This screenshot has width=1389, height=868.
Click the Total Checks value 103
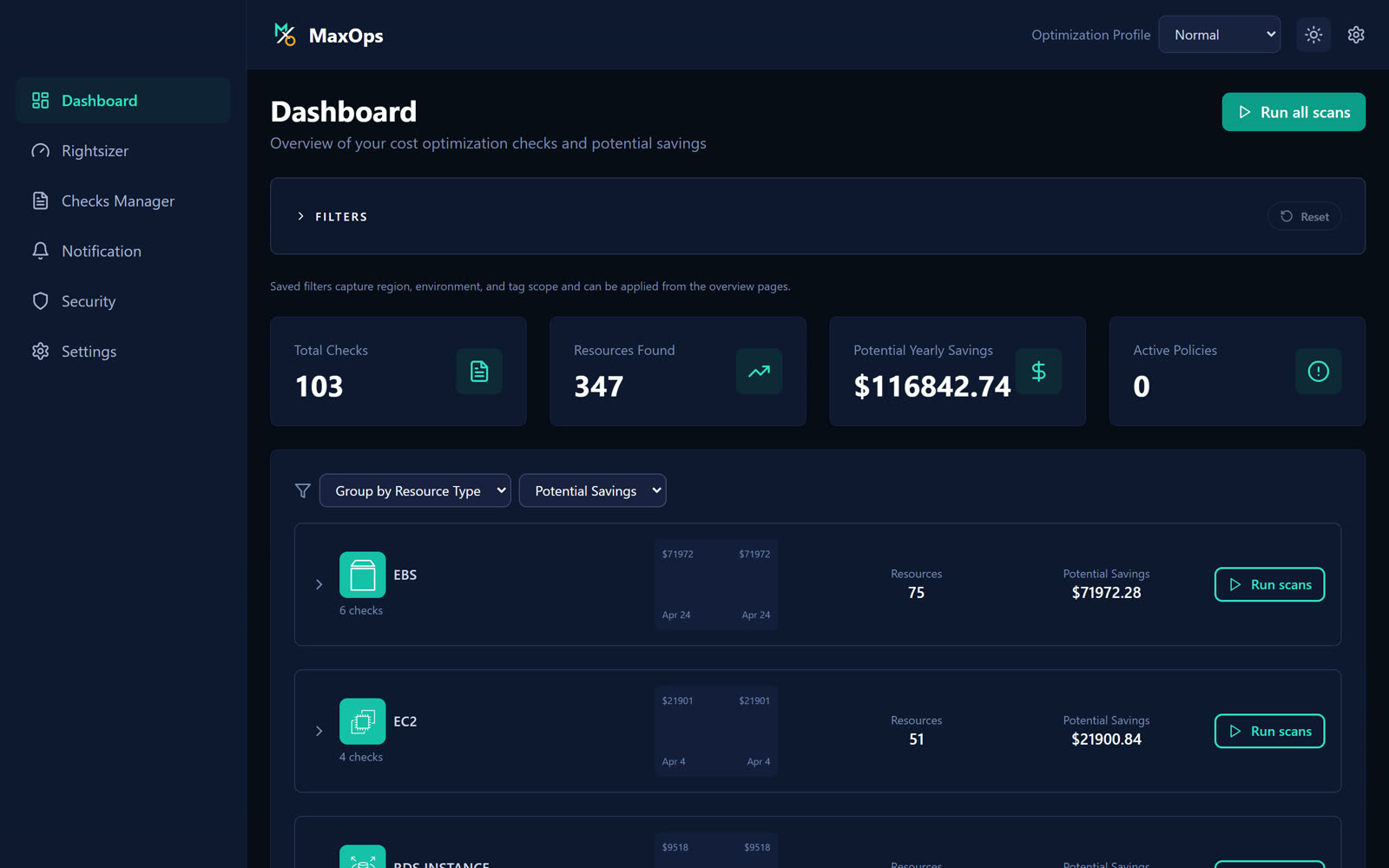[x=319, y=386]
